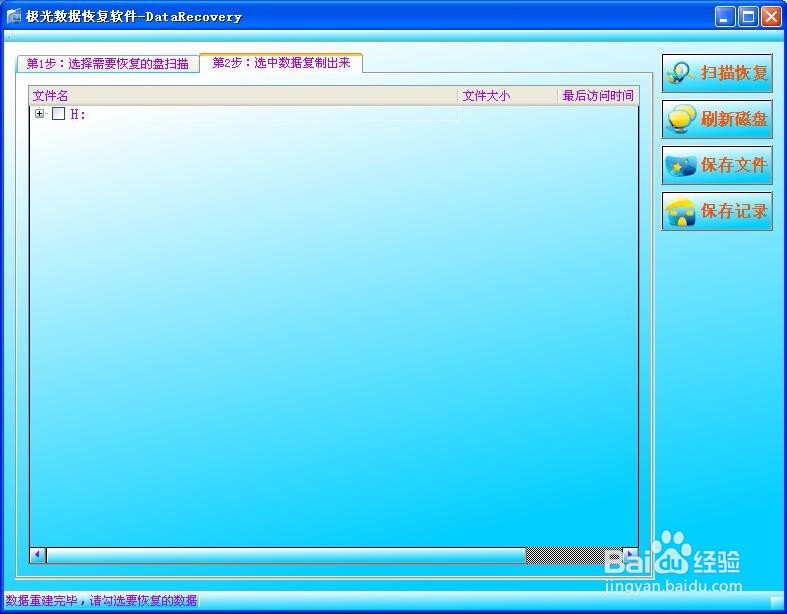Click the horizontal scrollbar left arrow
The image size is (787, 614).
coord(38,555)
